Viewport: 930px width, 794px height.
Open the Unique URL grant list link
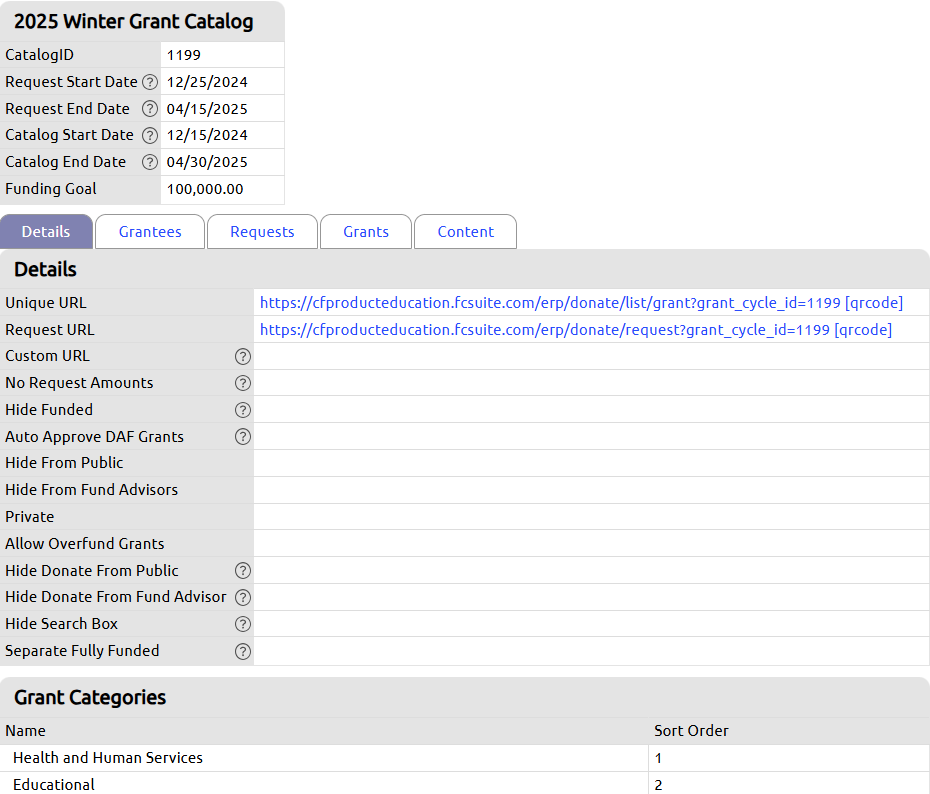tap(550, 302)
